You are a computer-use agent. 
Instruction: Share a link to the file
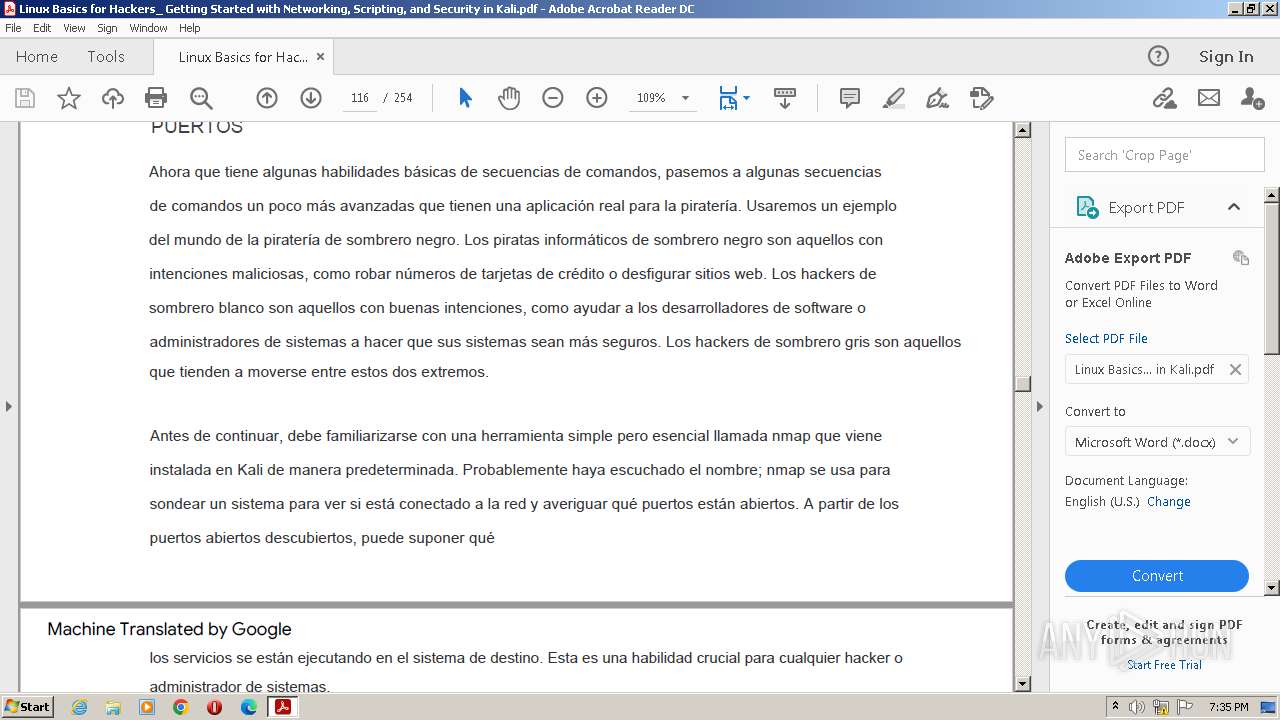1164,98
